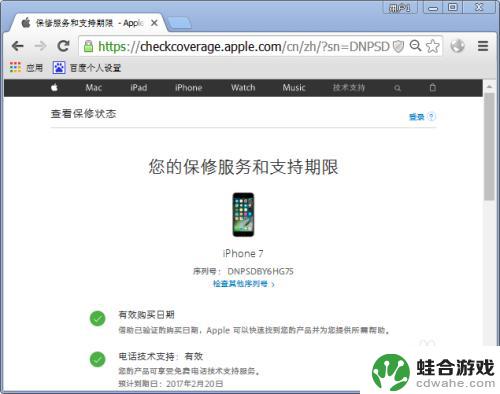The width and height of the screenshot is (500, 394).
Task: Open the Music menu item
Action: pos(294,88)
